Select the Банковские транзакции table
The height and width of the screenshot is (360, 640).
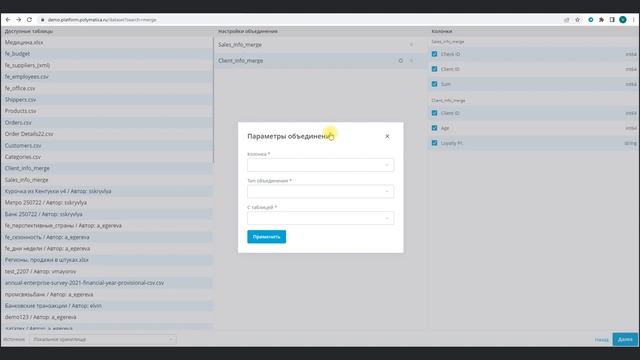pos(107,306)
